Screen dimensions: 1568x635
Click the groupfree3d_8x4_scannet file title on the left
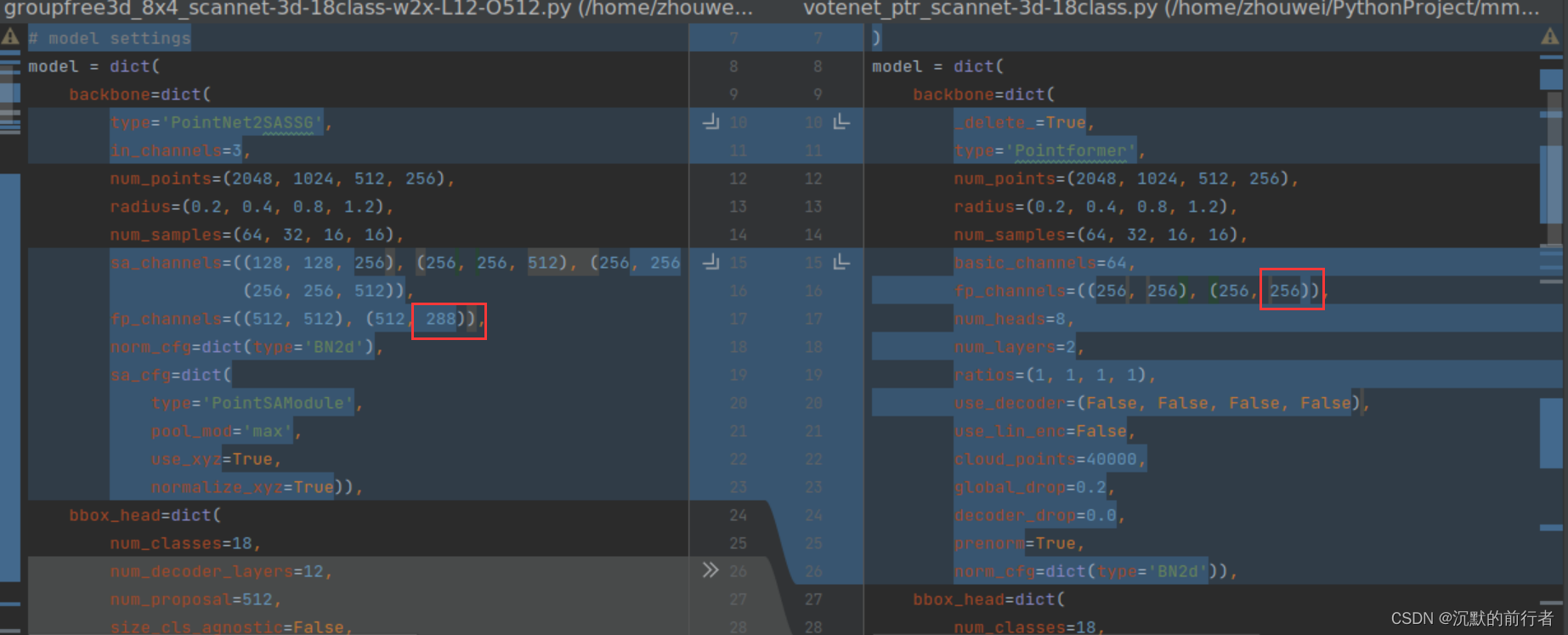point(379,9)
